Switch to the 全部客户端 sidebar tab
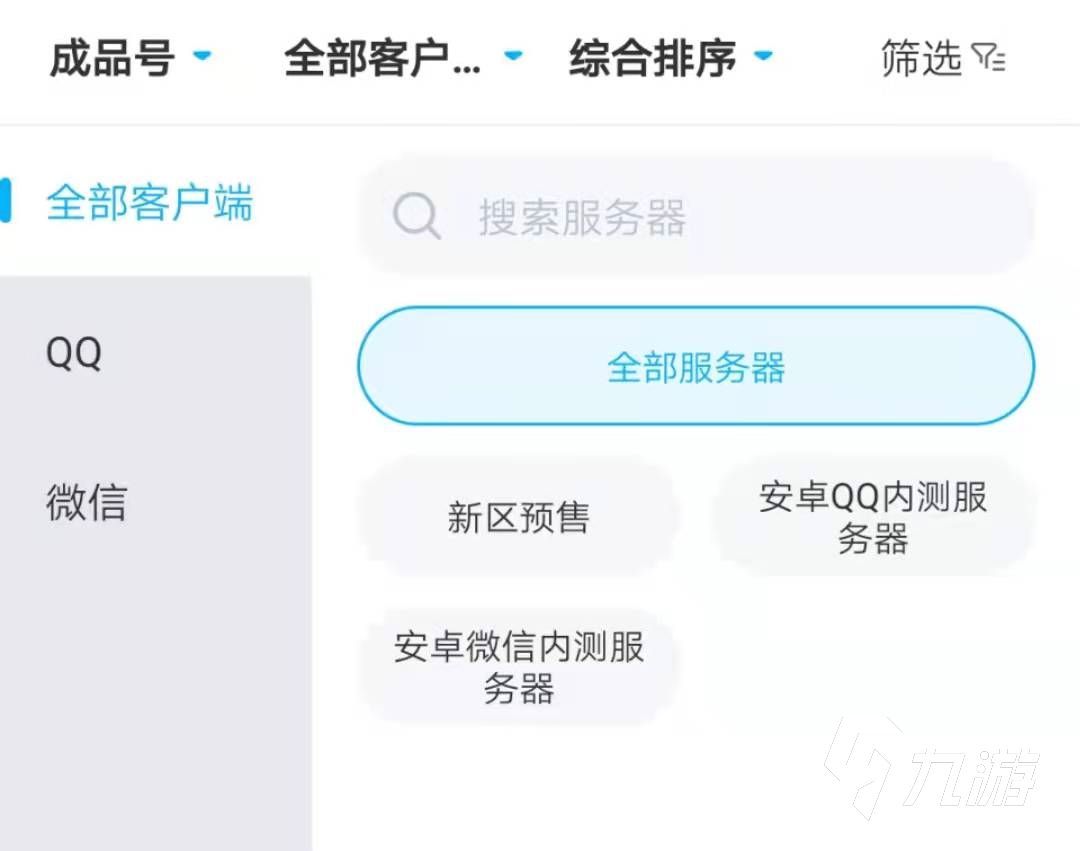 150,203
